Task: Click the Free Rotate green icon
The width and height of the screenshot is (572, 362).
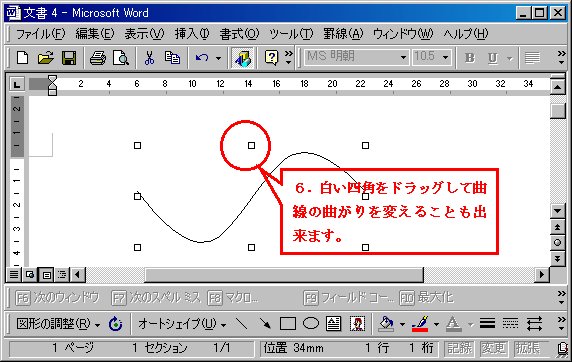Action: 115,323
